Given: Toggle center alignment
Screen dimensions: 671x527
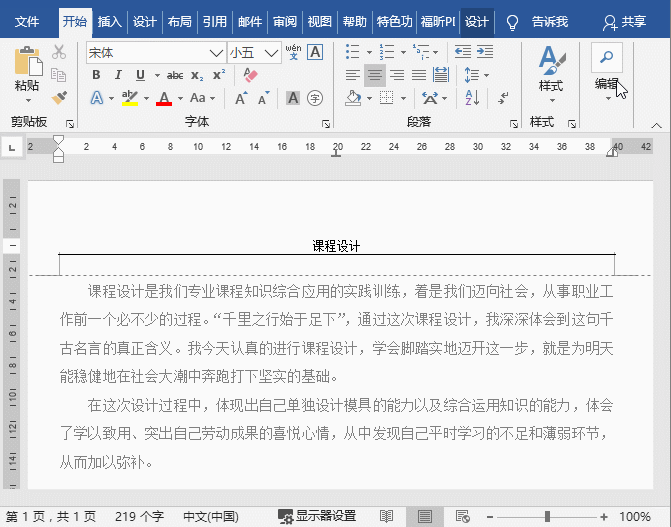Looking at the screenshot, I should 375,75.
